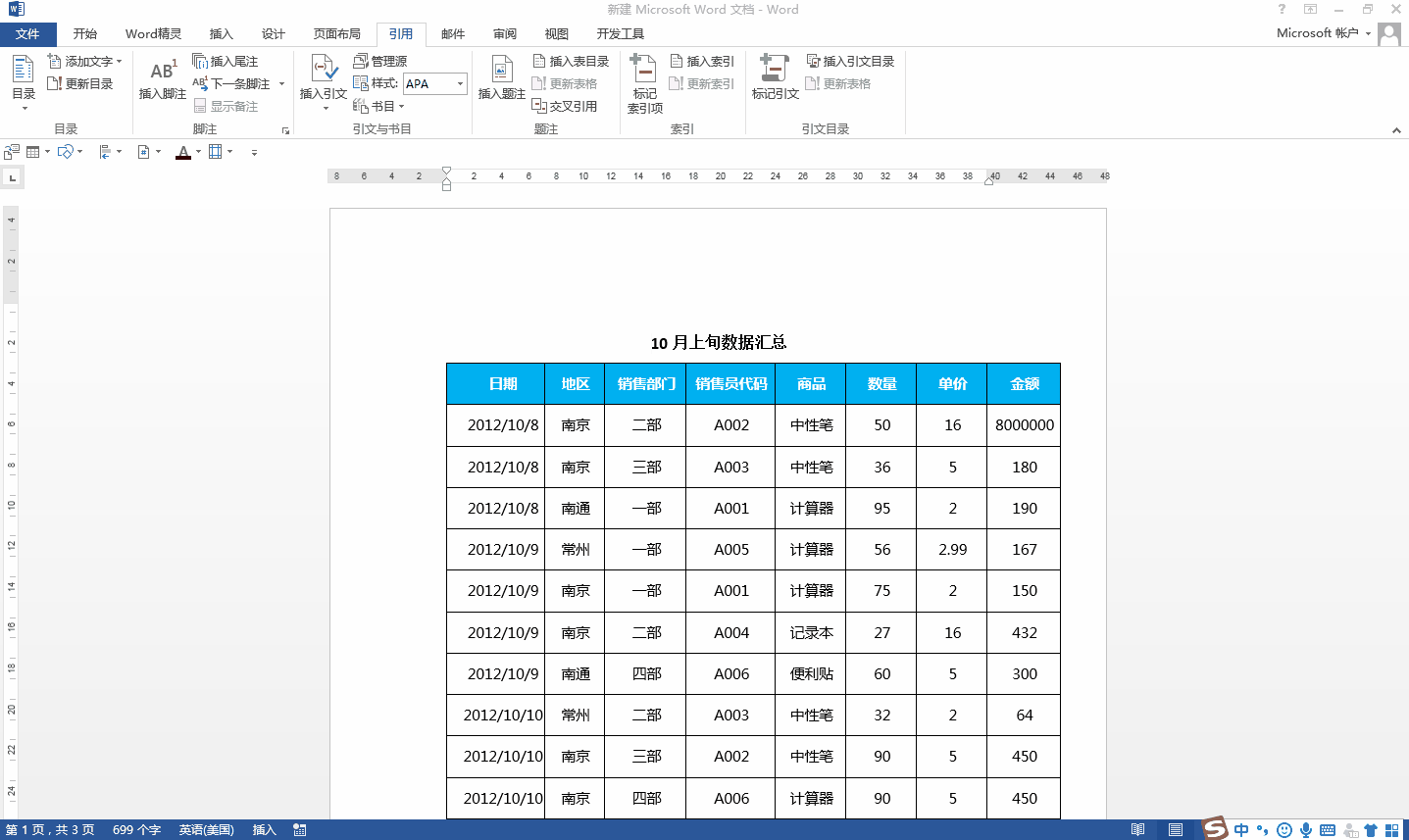The height and width of the screenshot is (840, 1409).
Task: Click 交叉引用 (Cross-reference)
Action: tap(565, 106)
